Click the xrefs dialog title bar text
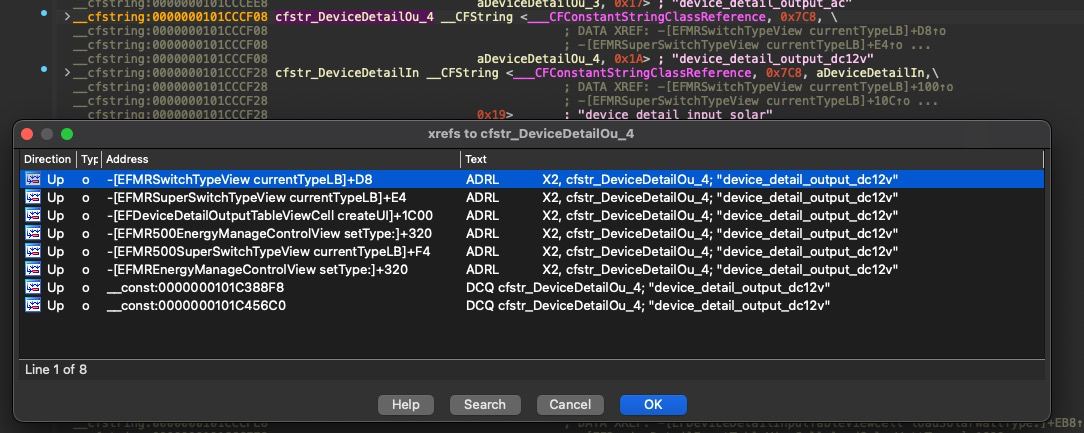 531,134
